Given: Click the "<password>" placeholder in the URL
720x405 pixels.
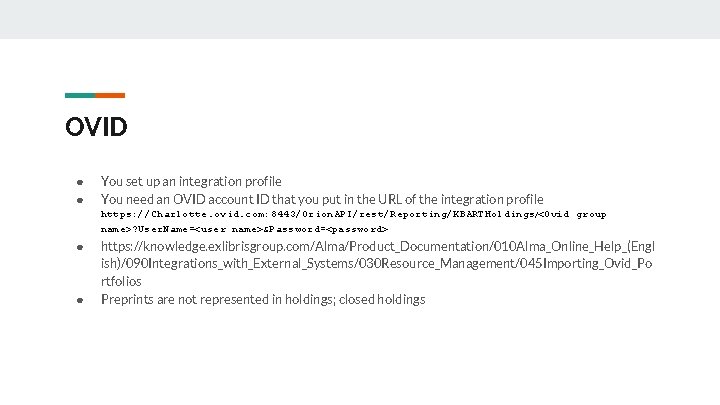Looking at the screenshot, I should [356, 229].
